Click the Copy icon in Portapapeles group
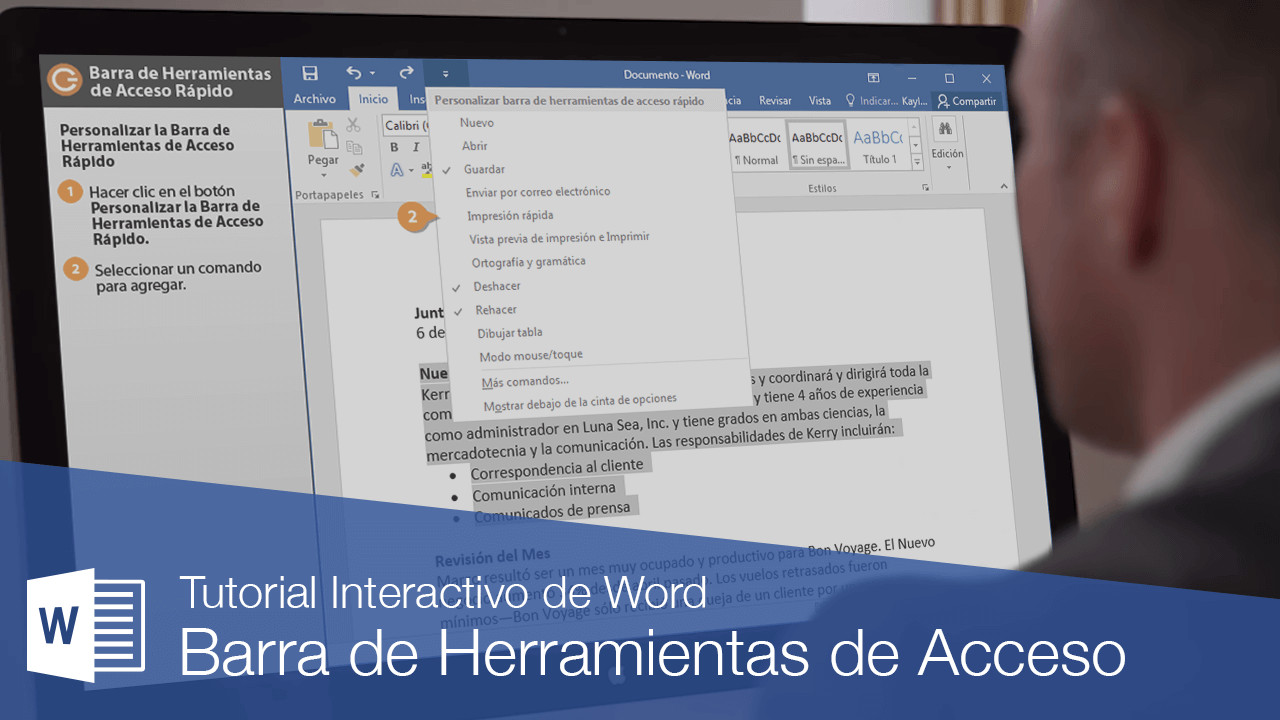Viewport: 1280px width, 720px height. pos(353,147)
